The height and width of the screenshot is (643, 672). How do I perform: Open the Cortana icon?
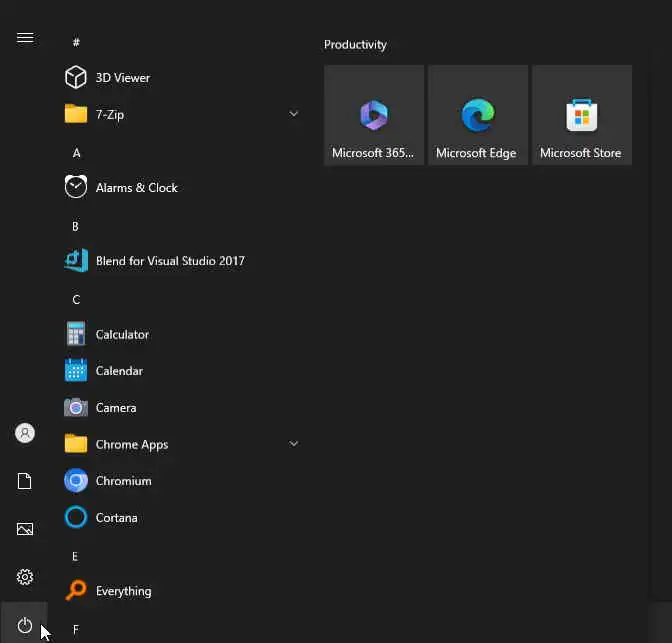(x=76, y=517)
